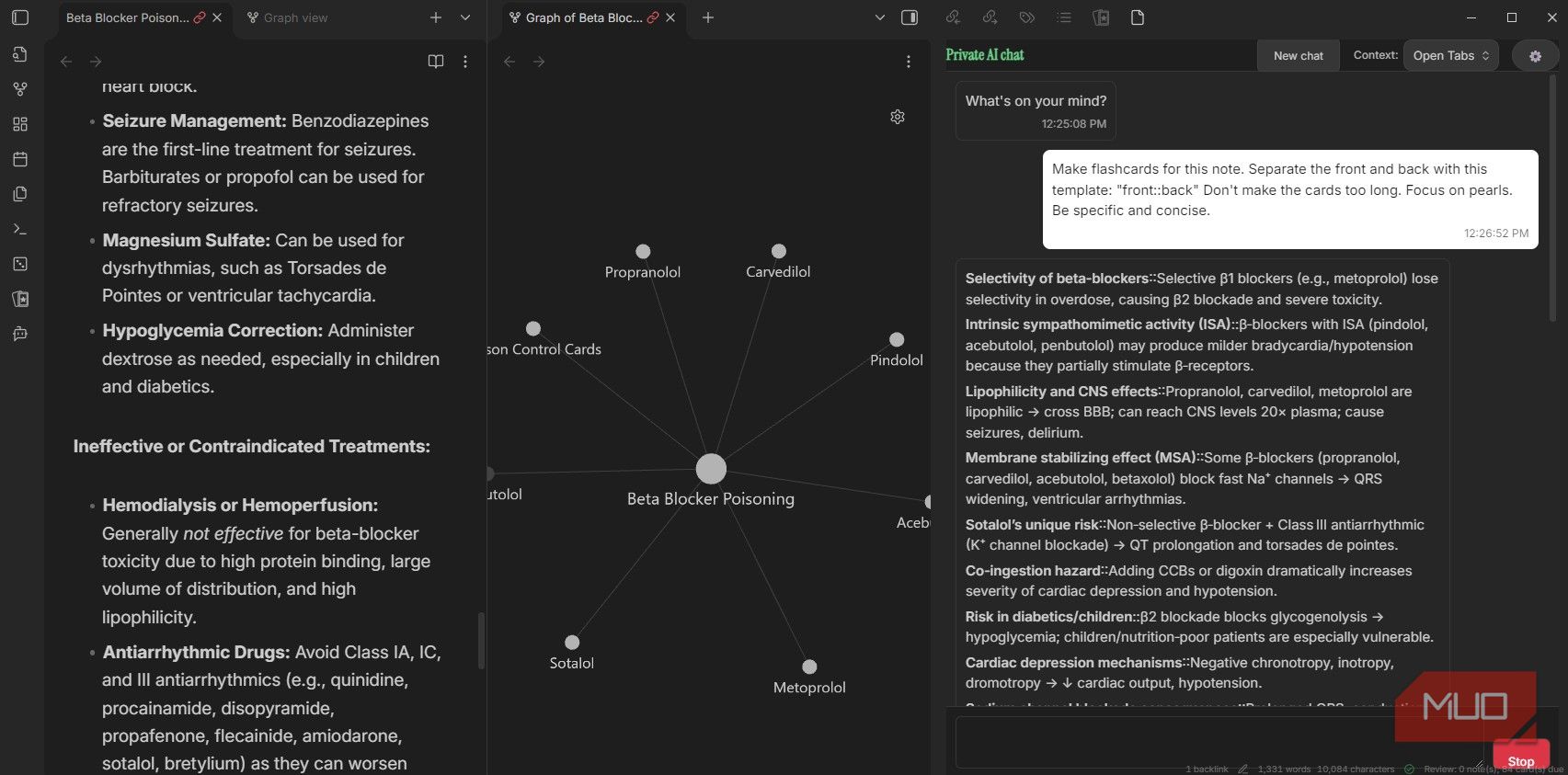Image resolution: width=1568 pixels, height=775 pixels.
Task: Toggle the left sidebar collapse icon
Action: (x=20, y=17)
